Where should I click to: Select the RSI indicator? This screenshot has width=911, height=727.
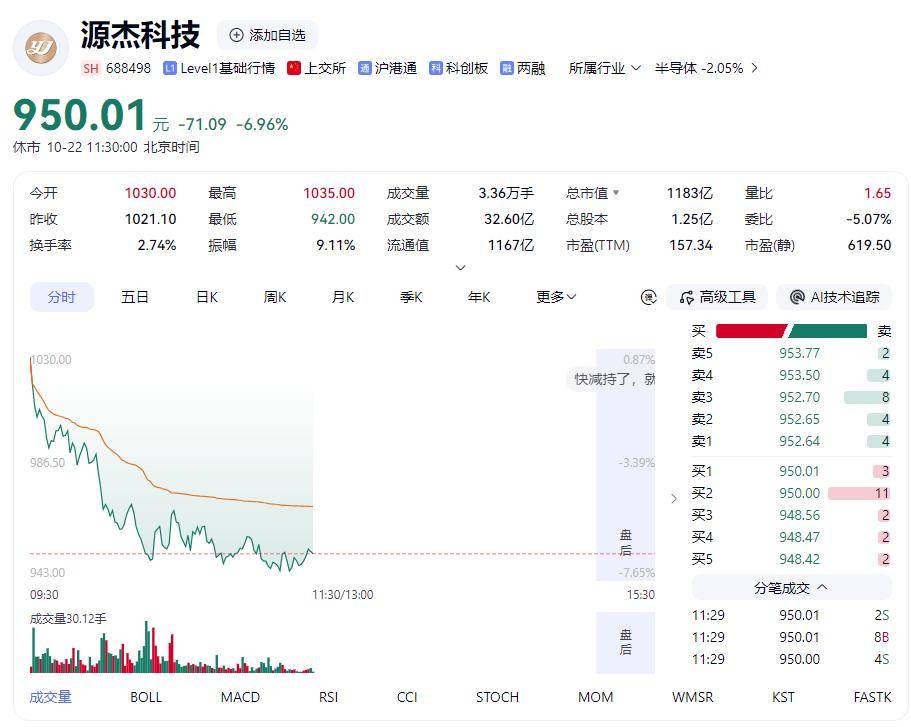[328, 697]
